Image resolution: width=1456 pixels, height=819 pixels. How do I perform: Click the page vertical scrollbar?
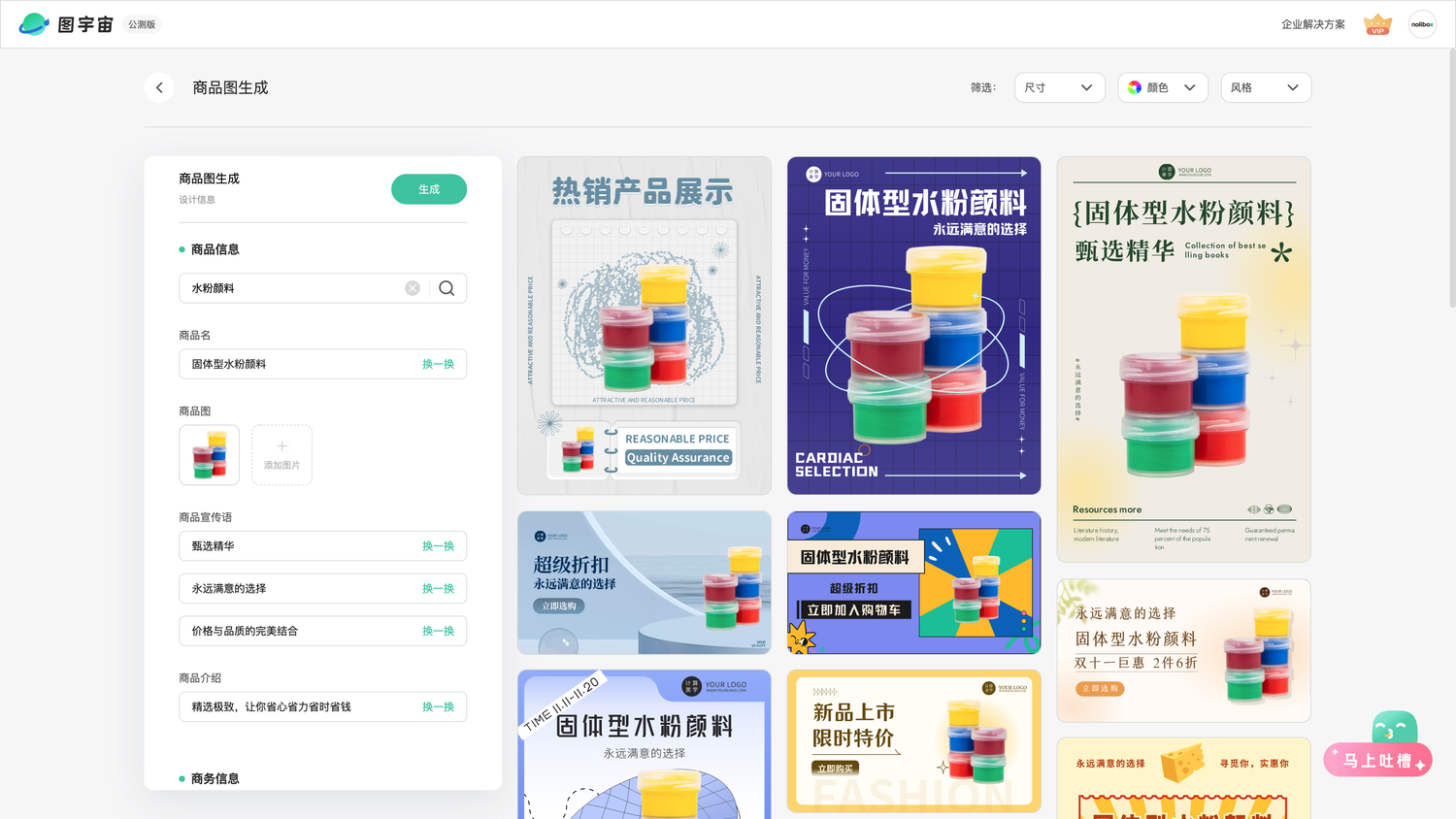pos(1451,178)
